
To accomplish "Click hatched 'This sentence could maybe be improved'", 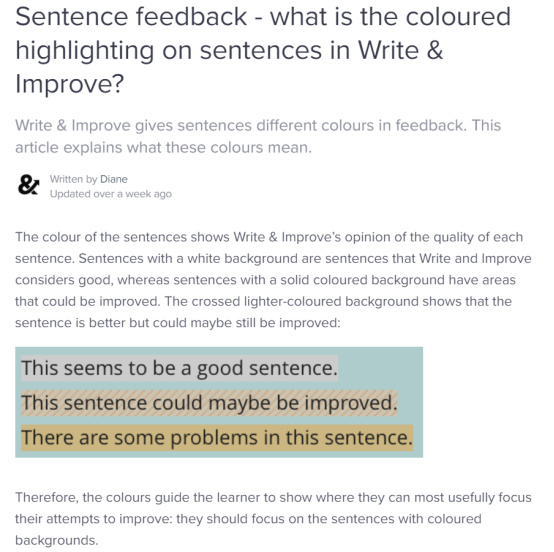I will click(209, 403).
